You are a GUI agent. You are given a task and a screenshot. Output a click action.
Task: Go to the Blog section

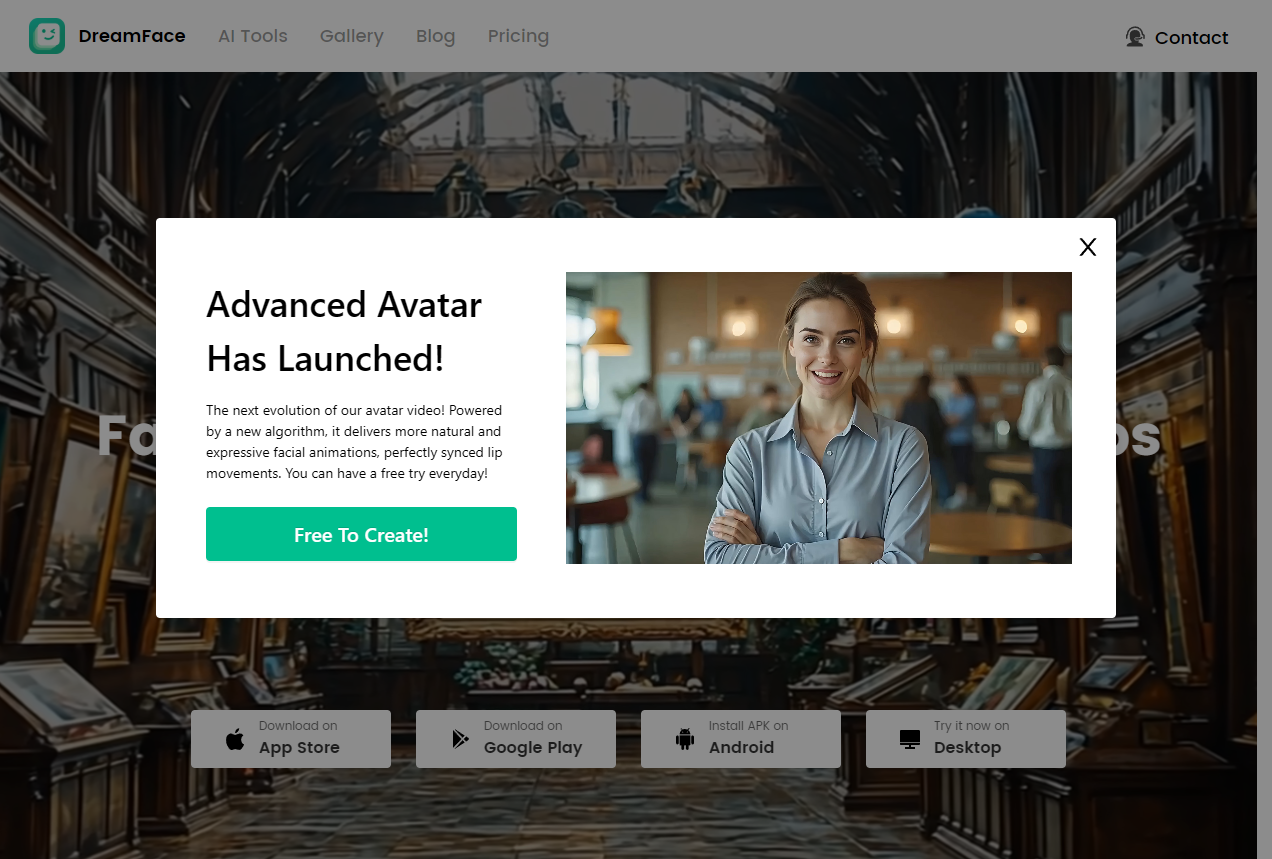tap(436, 36)
